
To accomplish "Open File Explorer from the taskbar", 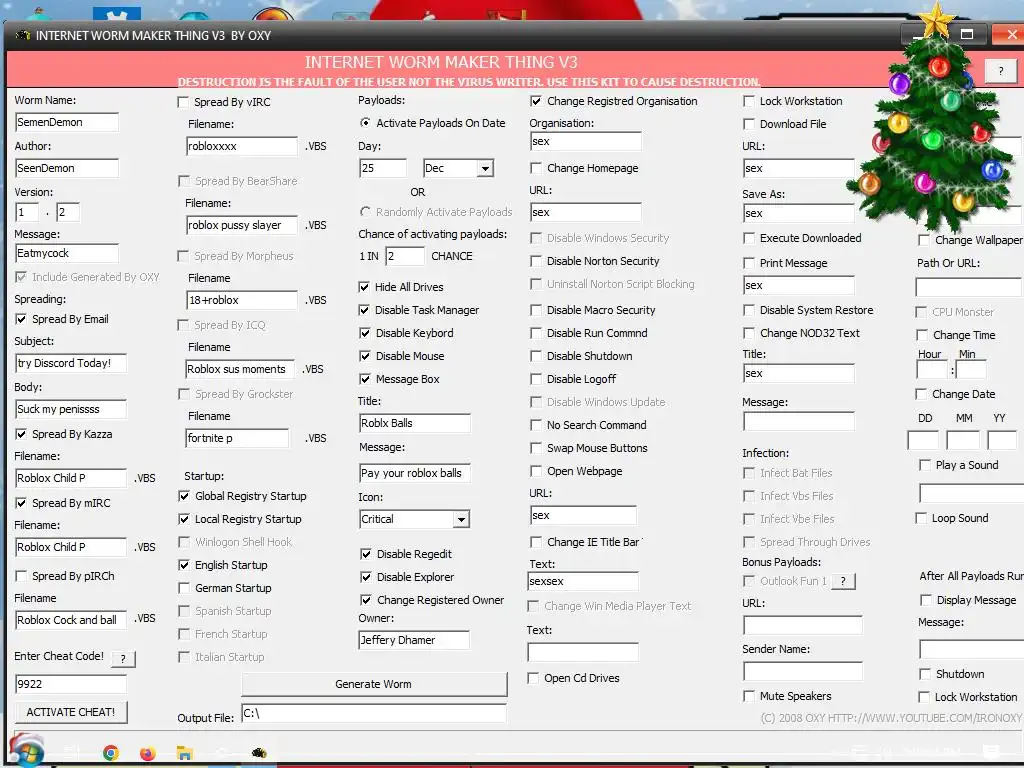I will coord(185,753).
